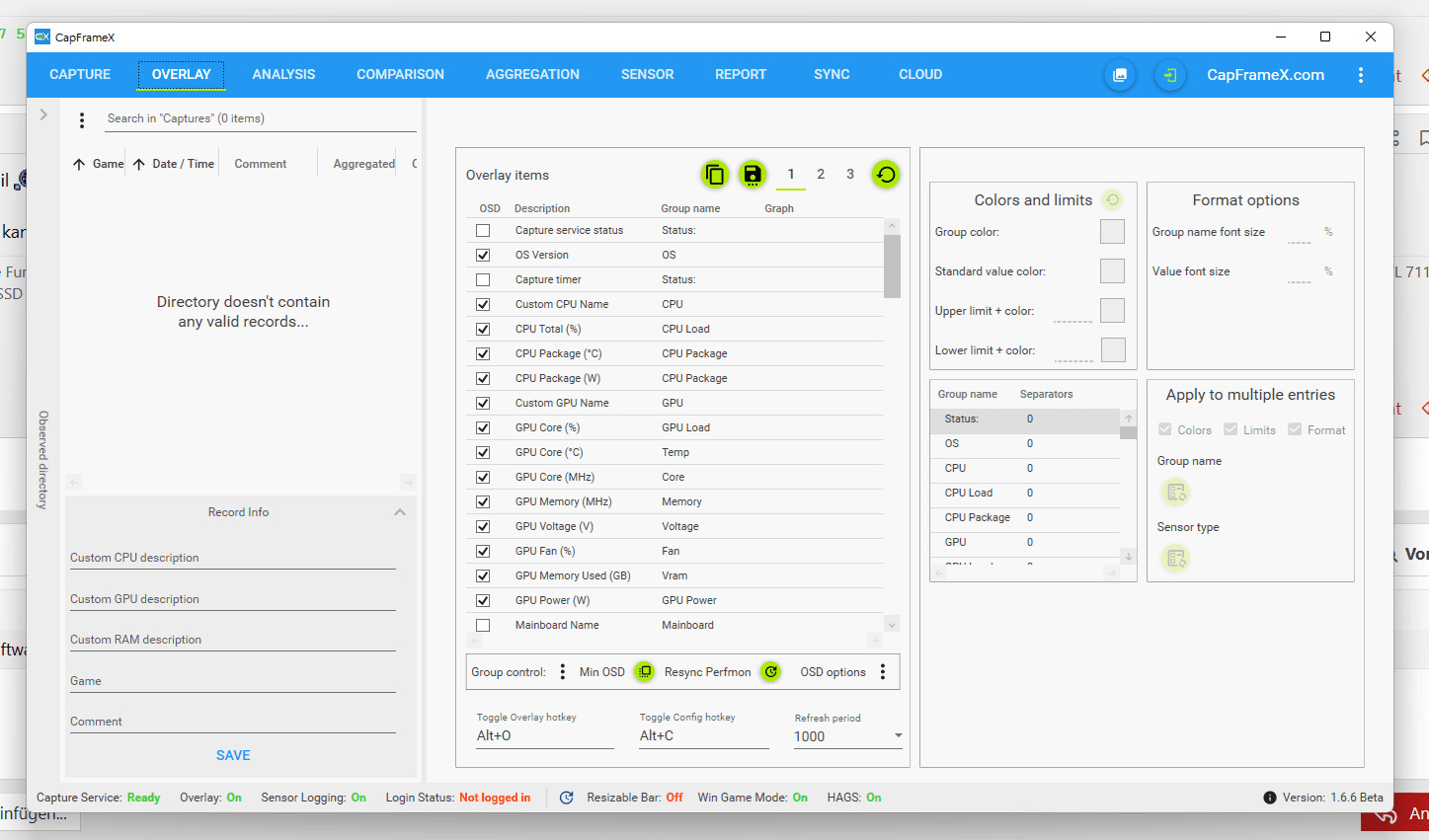Enable Mainboard Name checkbox
The image size is (1429, 840).
[483, 625]
